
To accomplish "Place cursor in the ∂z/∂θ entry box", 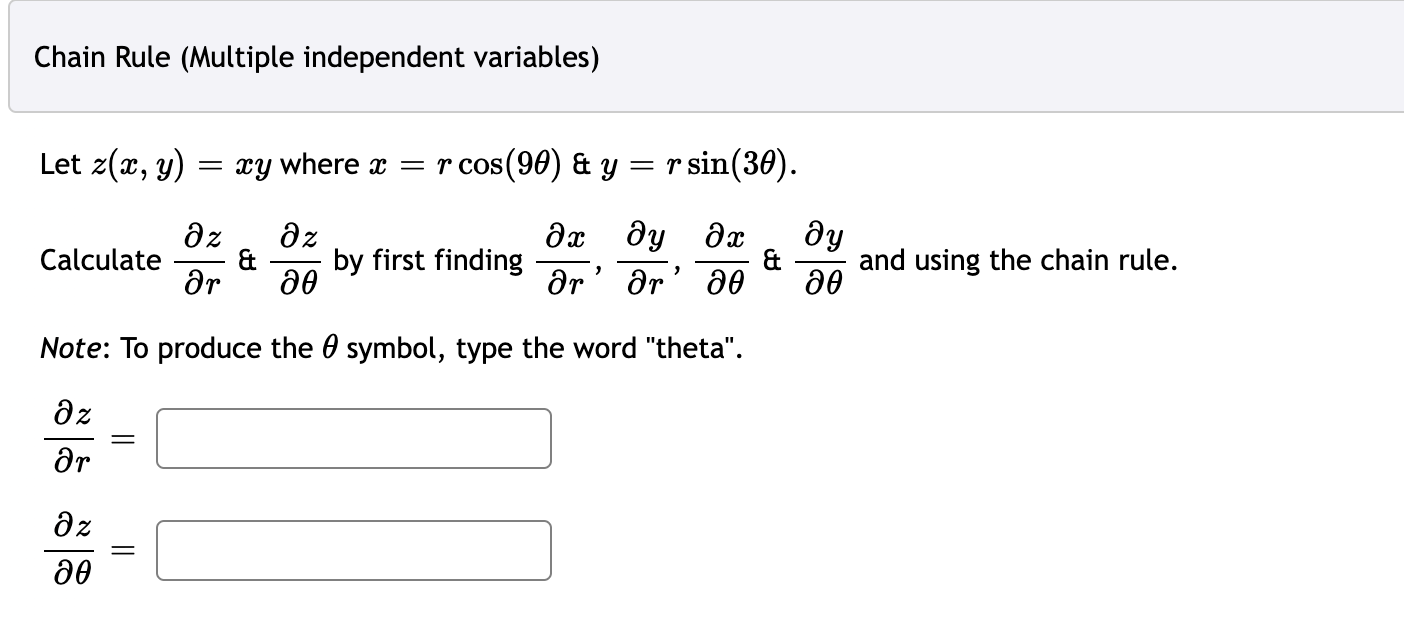I will pyautogui.click(x=353, y=550).
